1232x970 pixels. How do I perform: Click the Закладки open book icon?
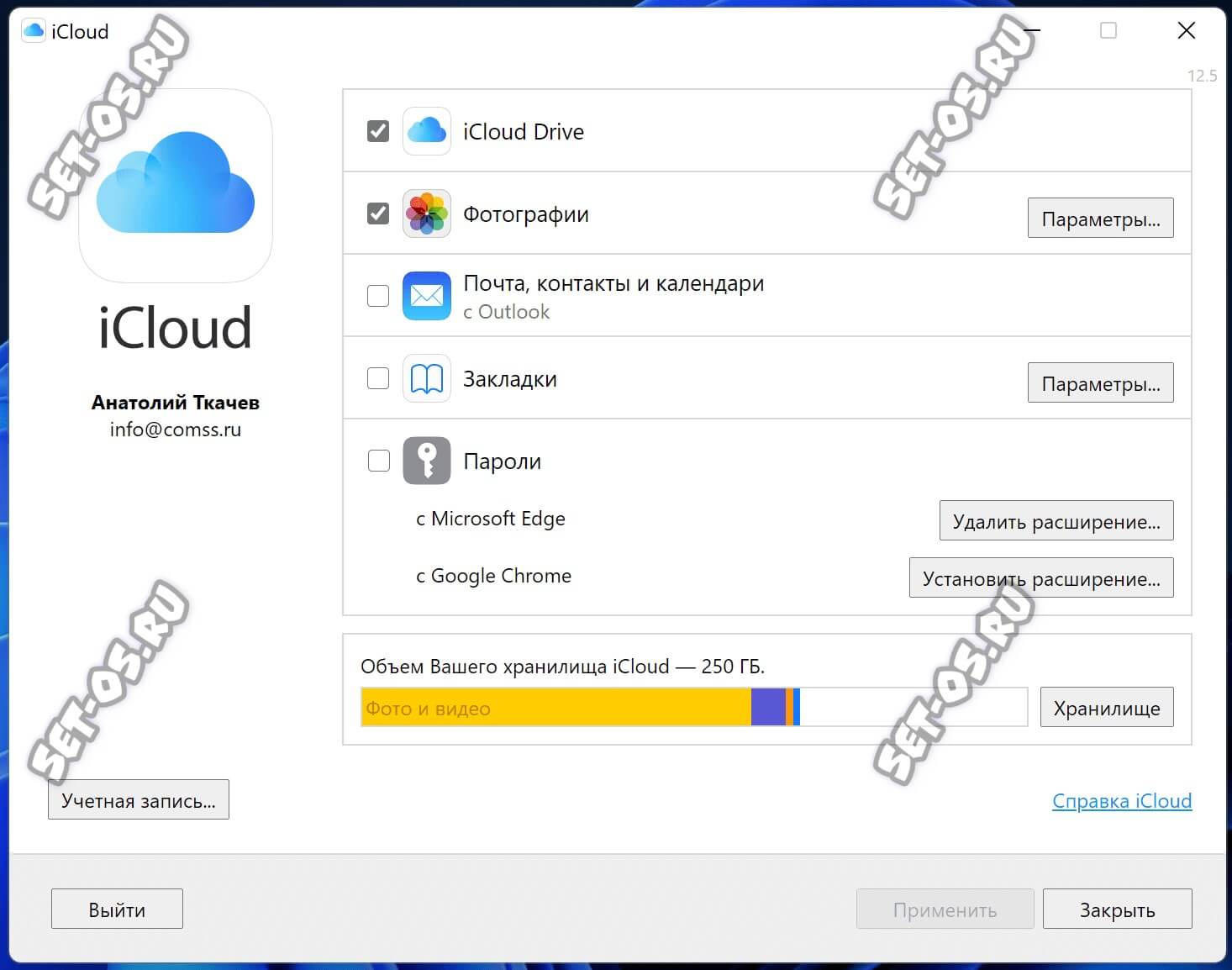click(427, 379)
